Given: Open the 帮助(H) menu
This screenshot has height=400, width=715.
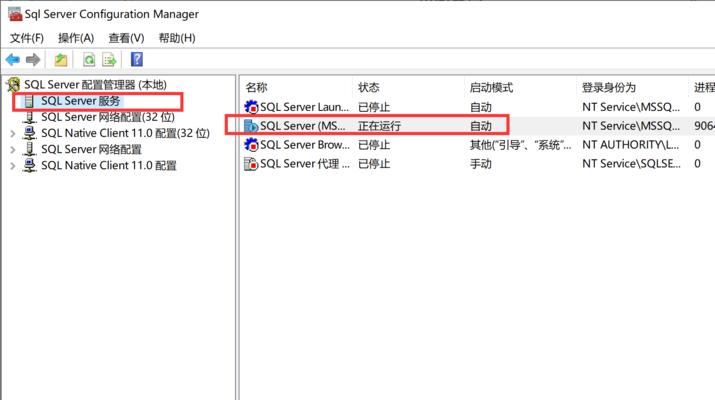Looking at the screenshot, I should (x=177, y=38).
